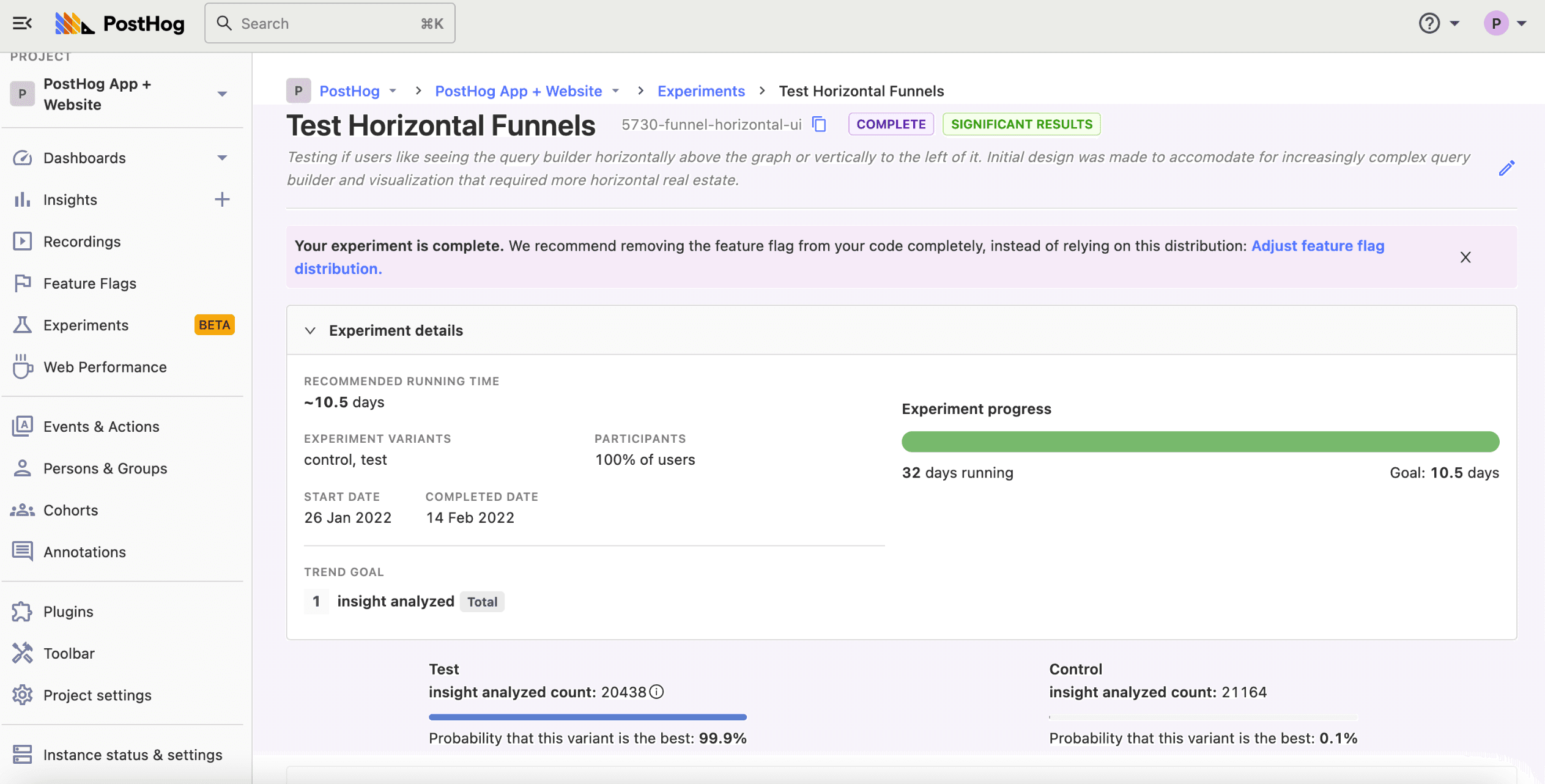Expand the Dashboards submenu arrow
This screenshot has width=1545, height=784.
point(222,158)
